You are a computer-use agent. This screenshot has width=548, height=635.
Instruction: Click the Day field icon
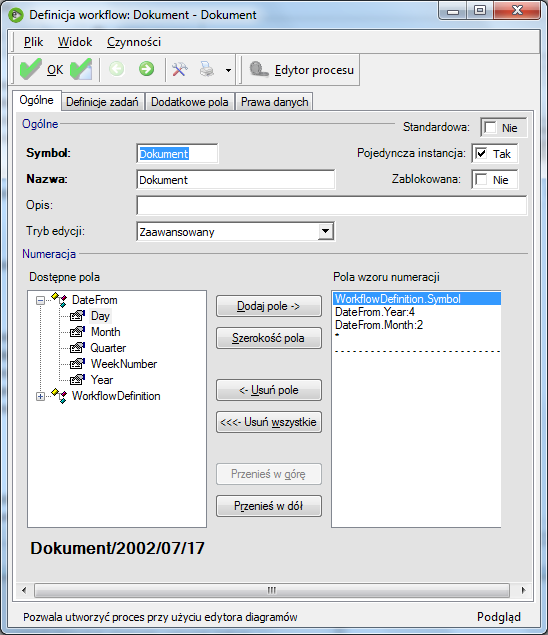click(77, 316)
